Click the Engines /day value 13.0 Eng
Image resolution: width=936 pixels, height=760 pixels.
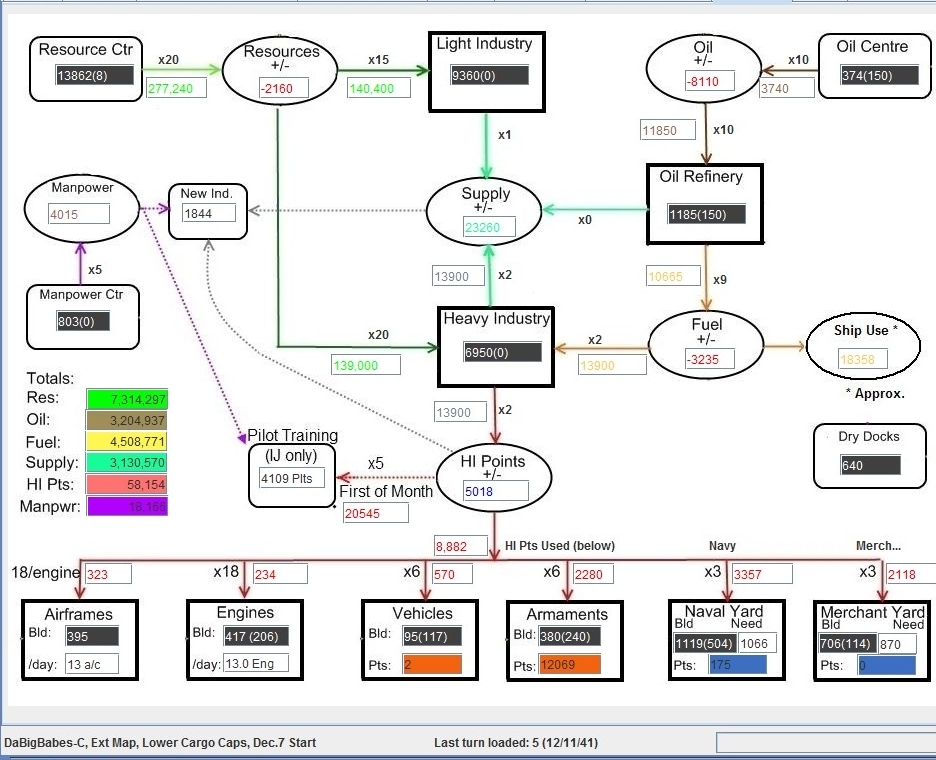[x=255, y=663]
